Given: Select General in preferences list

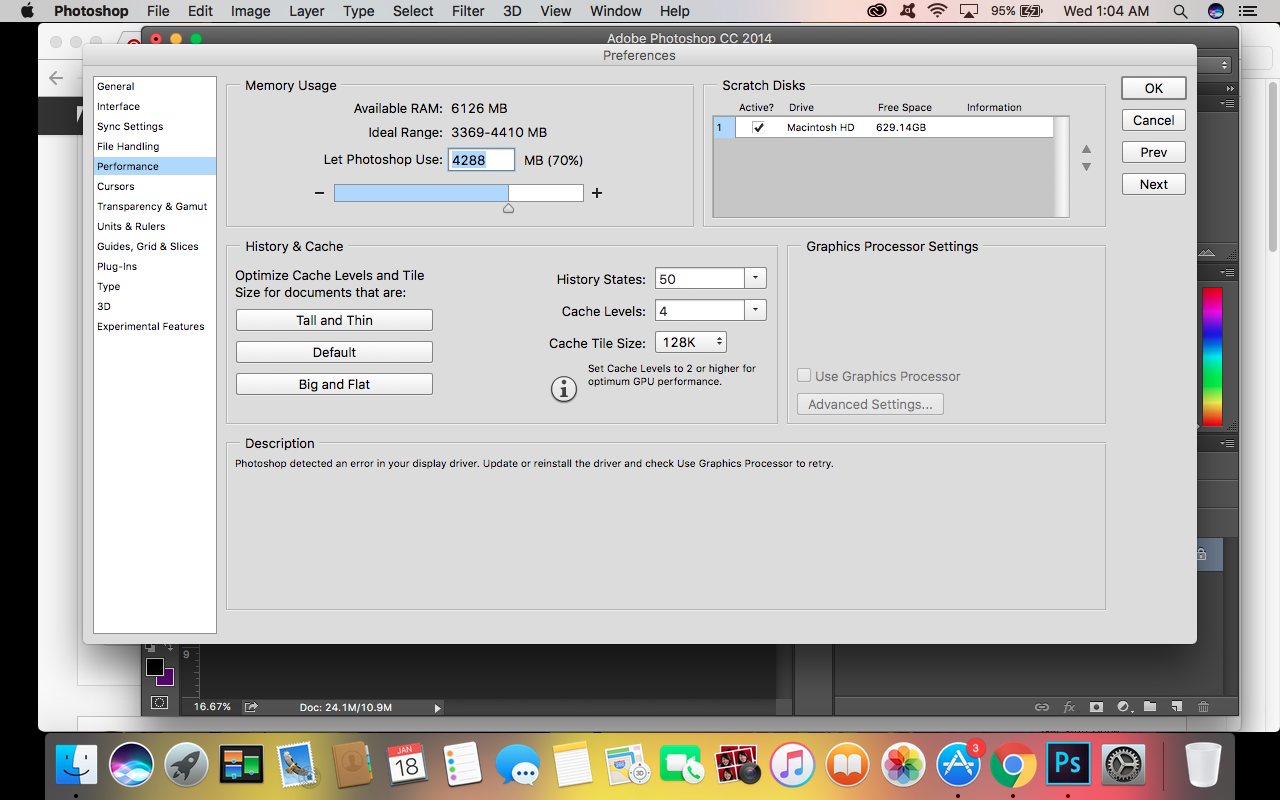Looking at the screenshot, I should (155, 86).
